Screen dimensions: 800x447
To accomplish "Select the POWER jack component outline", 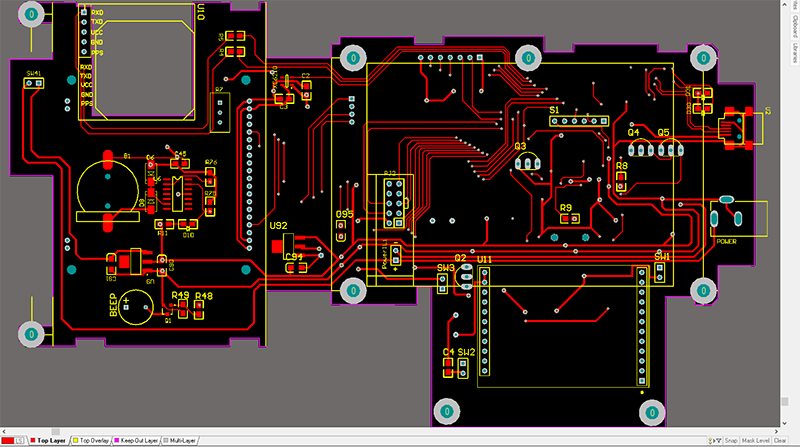I will pyautogui.click(x=739, y=219).
